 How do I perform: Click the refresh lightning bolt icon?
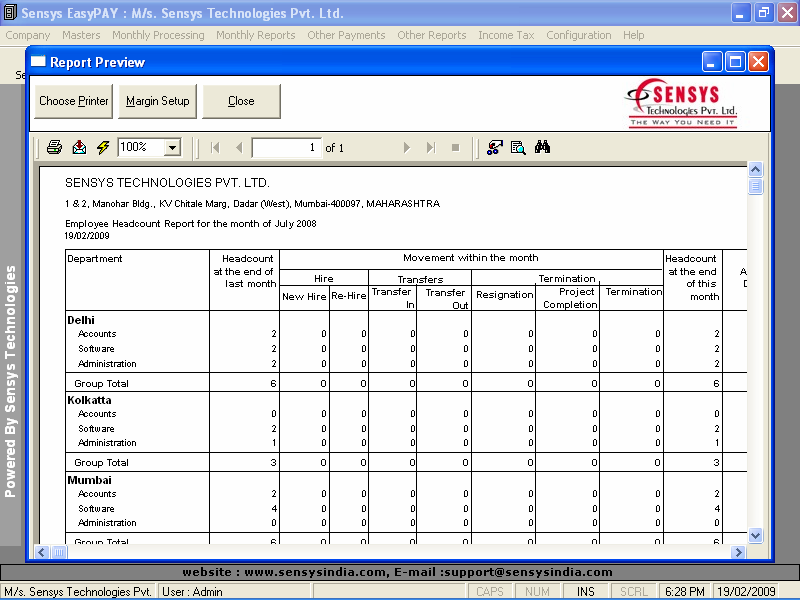103,147
